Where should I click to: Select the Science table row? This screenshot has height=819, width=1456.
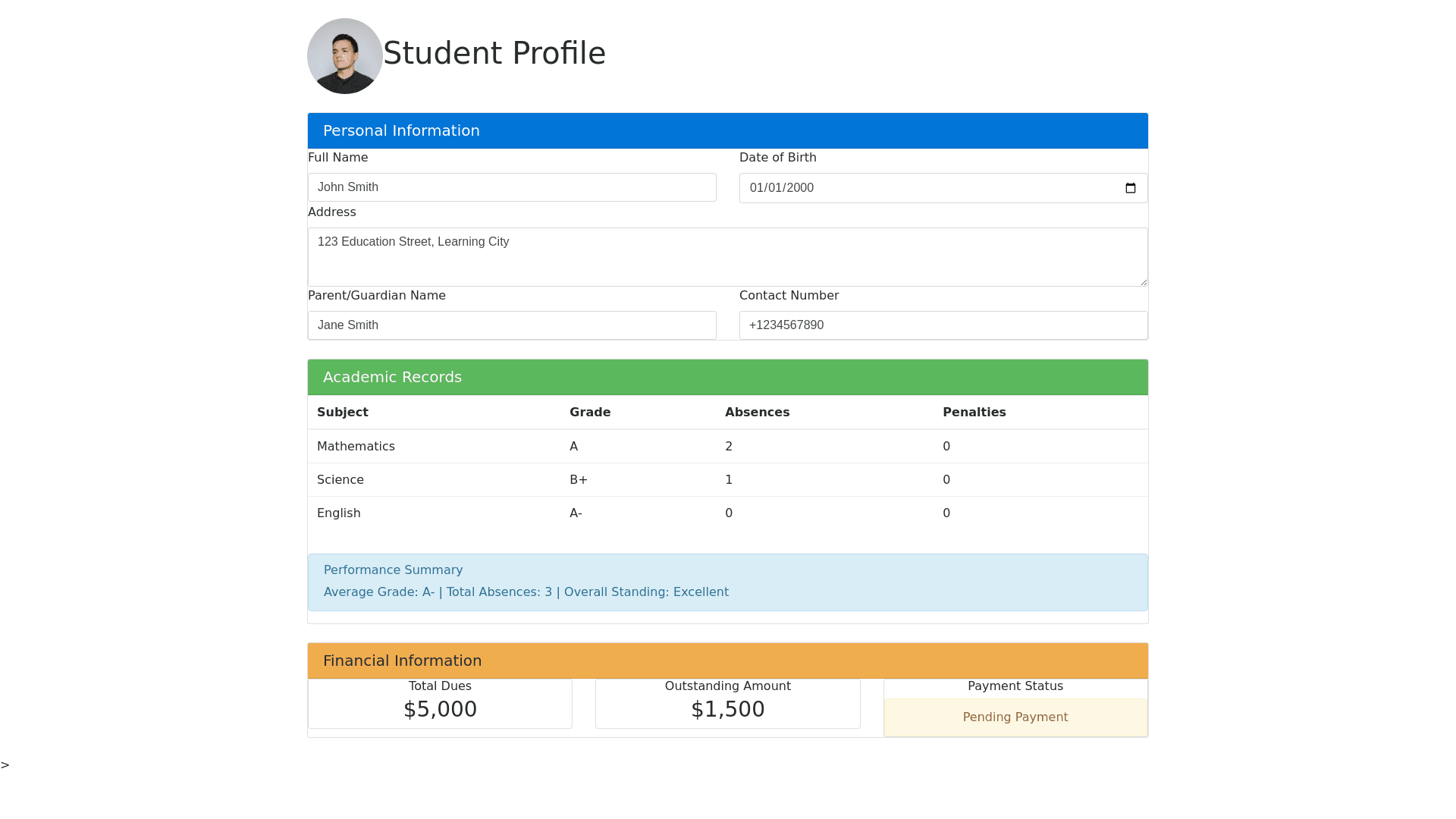727,480
